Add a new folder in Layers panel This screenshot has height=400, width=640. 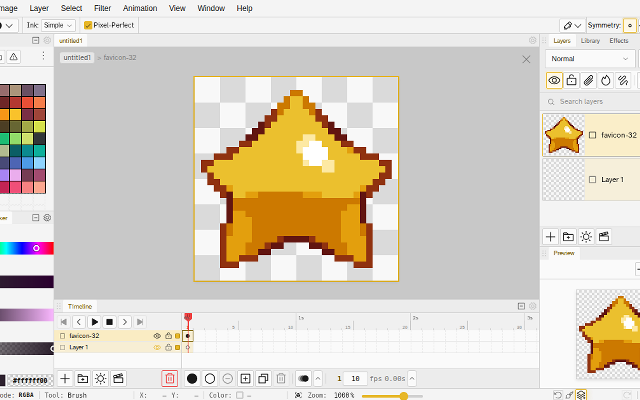click(x=568, y=237)
